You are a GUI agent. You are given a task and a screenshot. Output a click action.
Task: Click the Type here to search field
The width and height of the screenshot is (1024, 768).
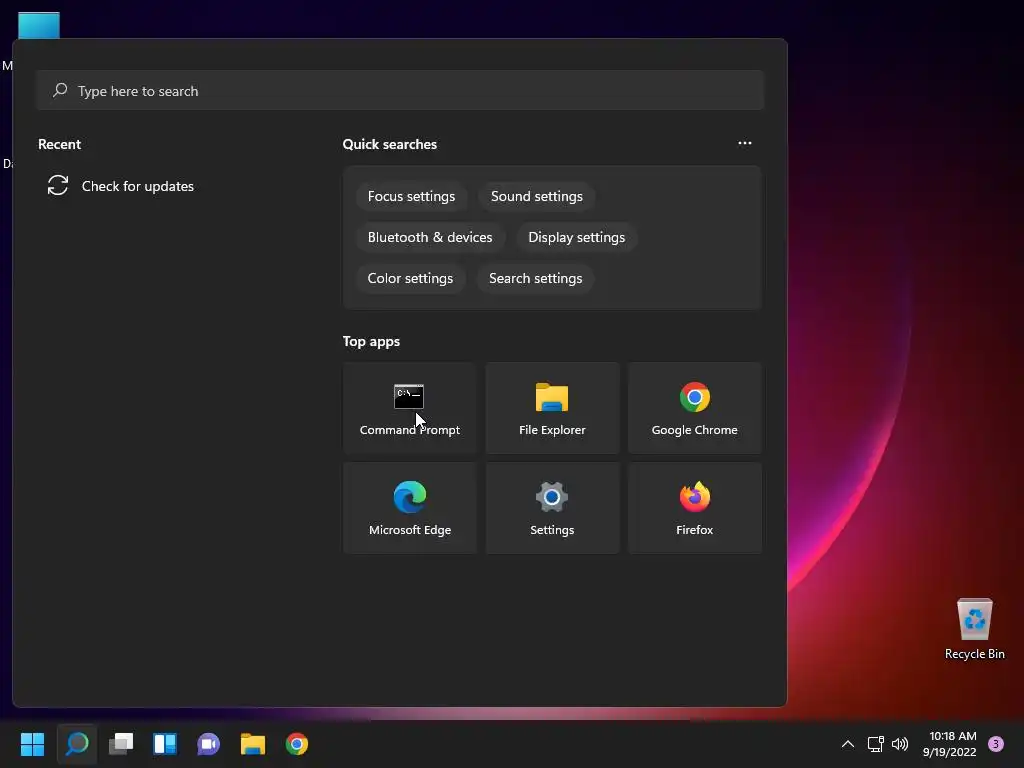400,90
